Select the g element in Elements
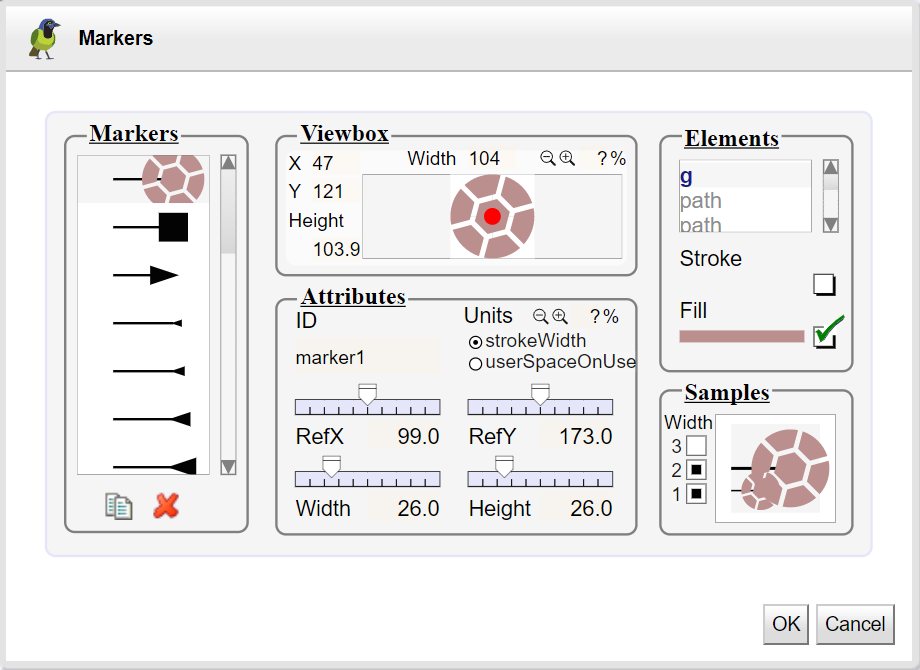 (x=745, y=175)
